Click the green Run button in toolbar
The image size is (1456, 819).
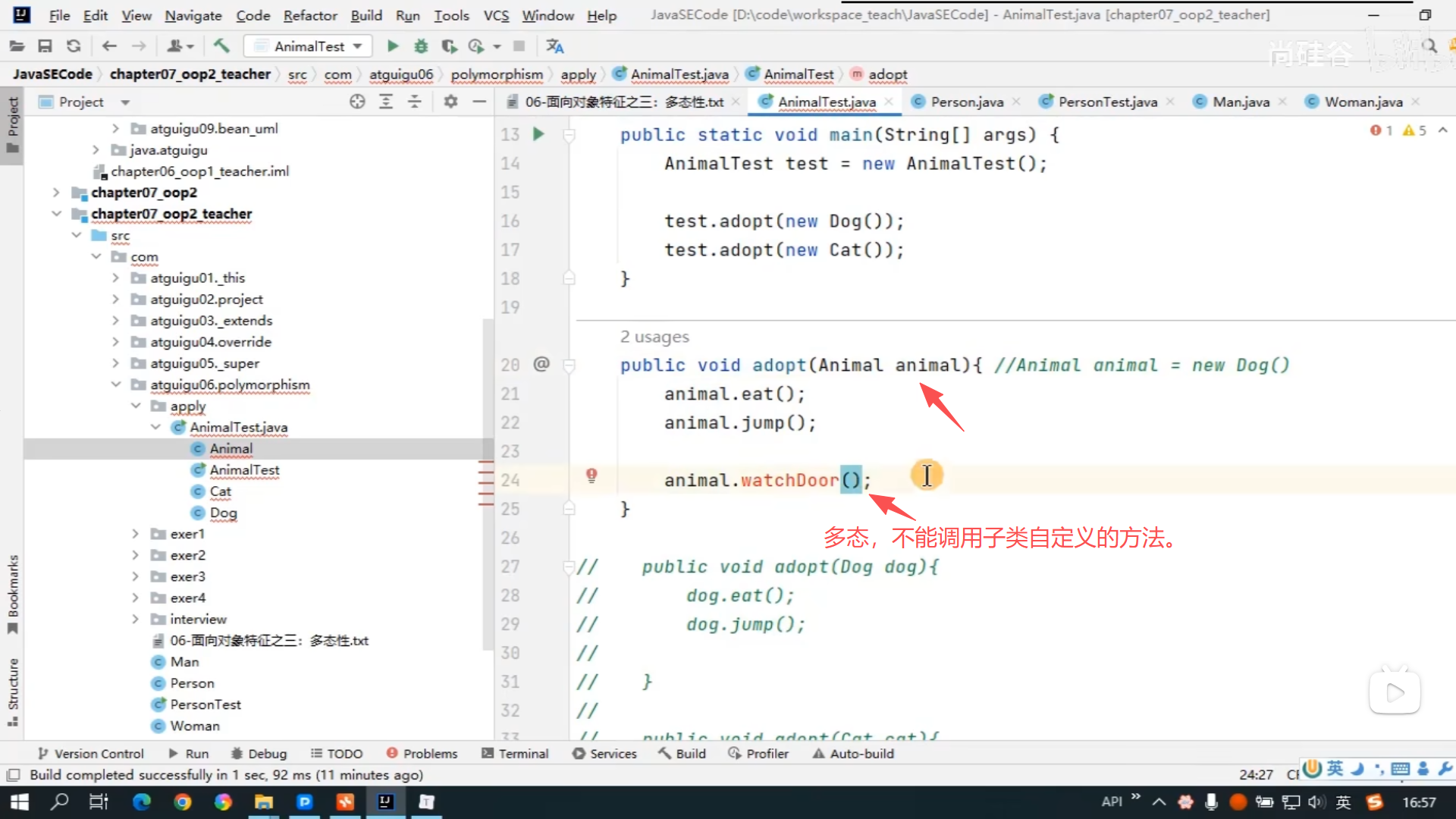tap(393, 46)
